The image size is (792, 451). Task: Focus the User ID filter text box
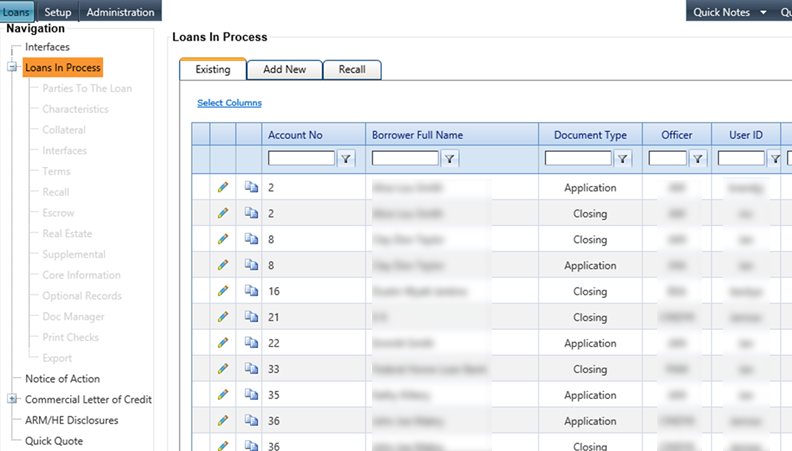(741, 159)
